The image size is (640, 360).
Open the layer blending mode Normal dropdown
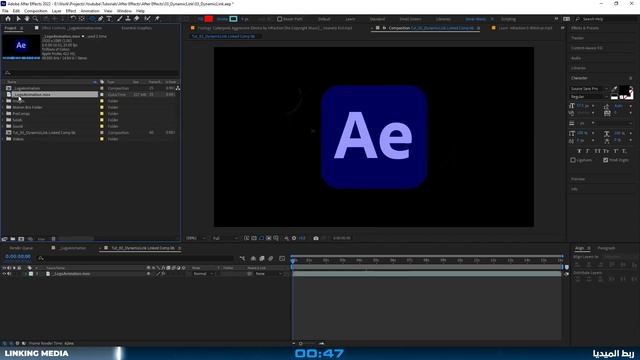click(x=203, y=274)
